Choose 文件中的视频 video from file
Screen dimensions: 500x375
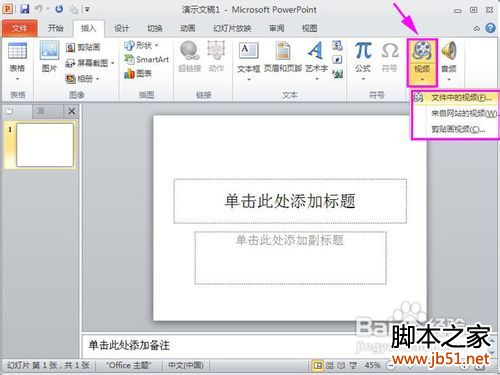pos(455,98)
